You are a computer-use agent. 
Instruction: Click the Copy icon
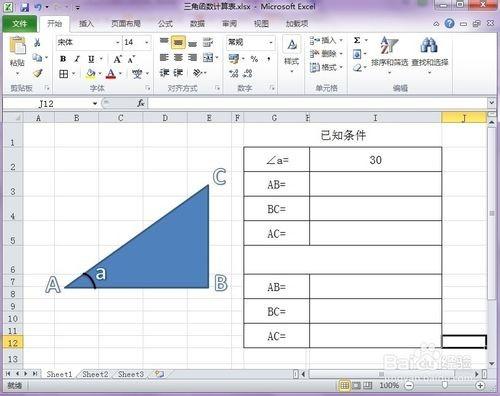coord(37,58)
